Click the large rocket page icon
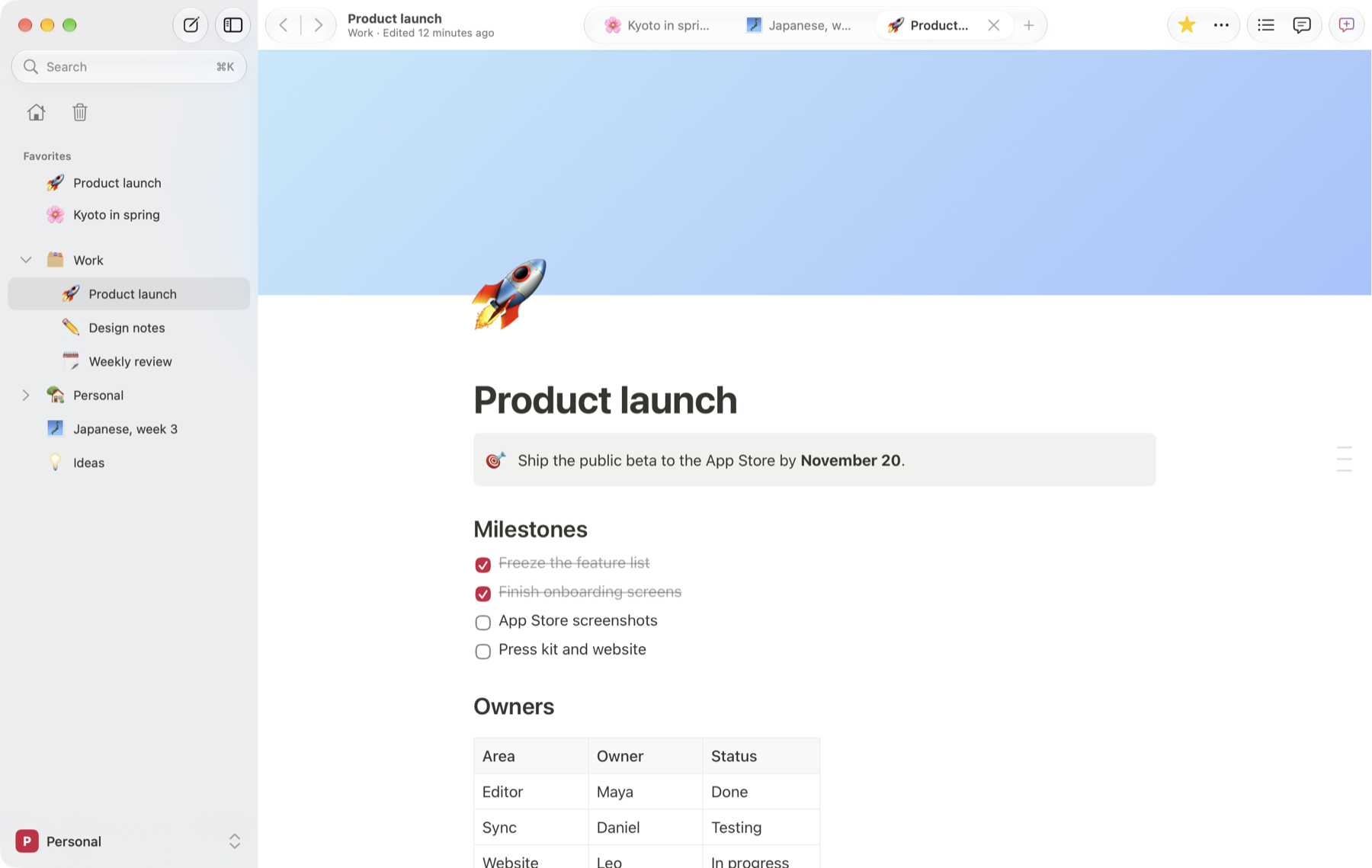The image size is (1372, 868). [509, 294]
